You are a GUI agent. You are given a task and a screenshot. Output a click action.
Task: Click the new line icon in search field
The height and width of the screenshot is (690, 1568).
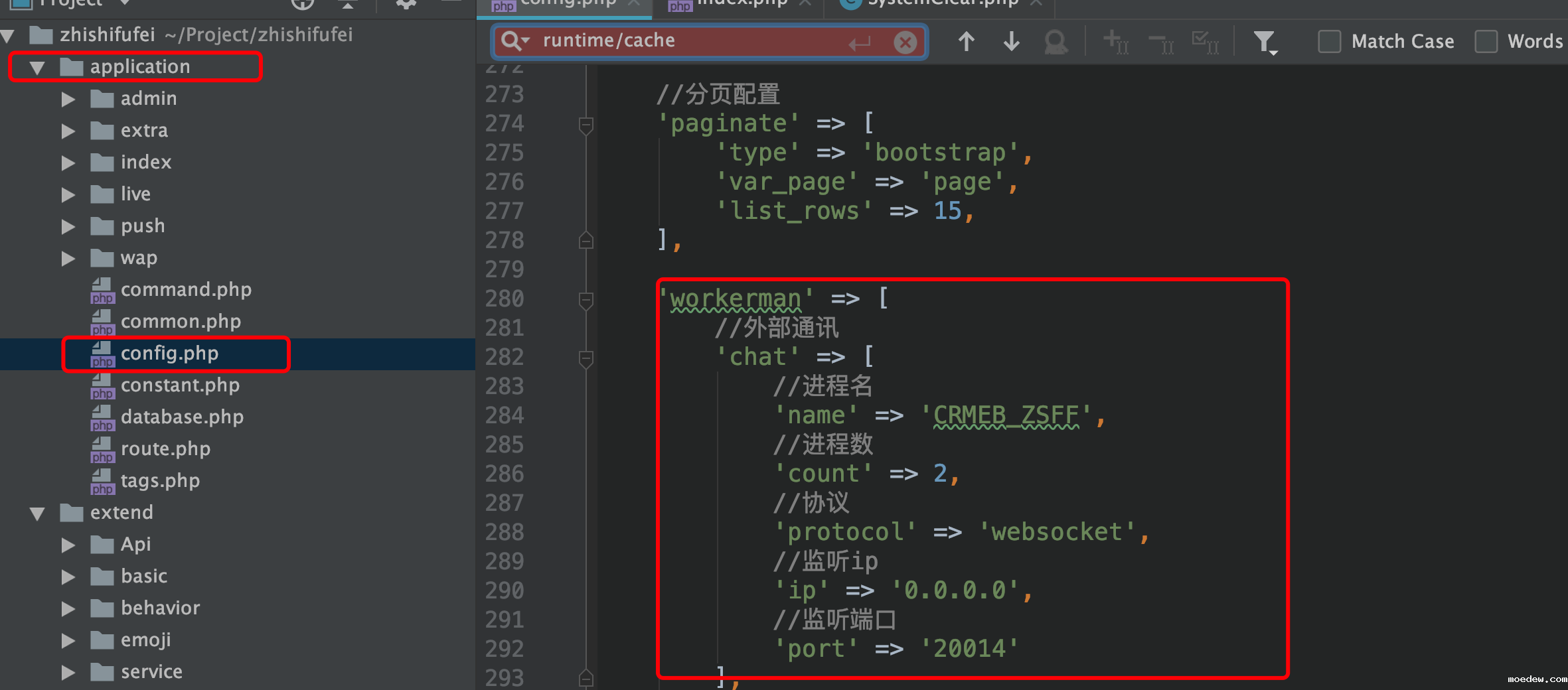tap(860, 43)
